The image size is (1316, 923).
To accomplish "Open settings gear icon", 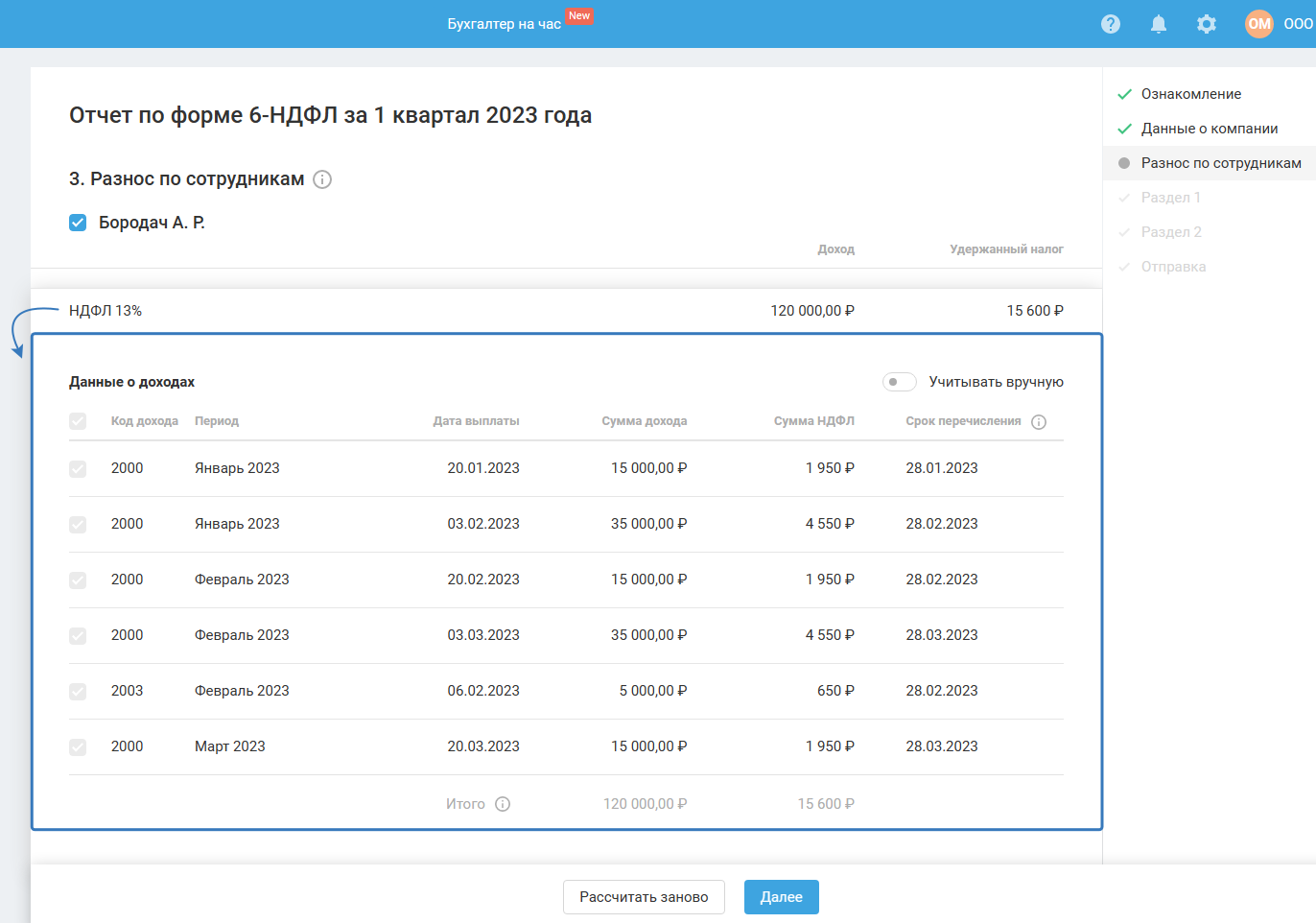I will click(x=1206, y=24).
